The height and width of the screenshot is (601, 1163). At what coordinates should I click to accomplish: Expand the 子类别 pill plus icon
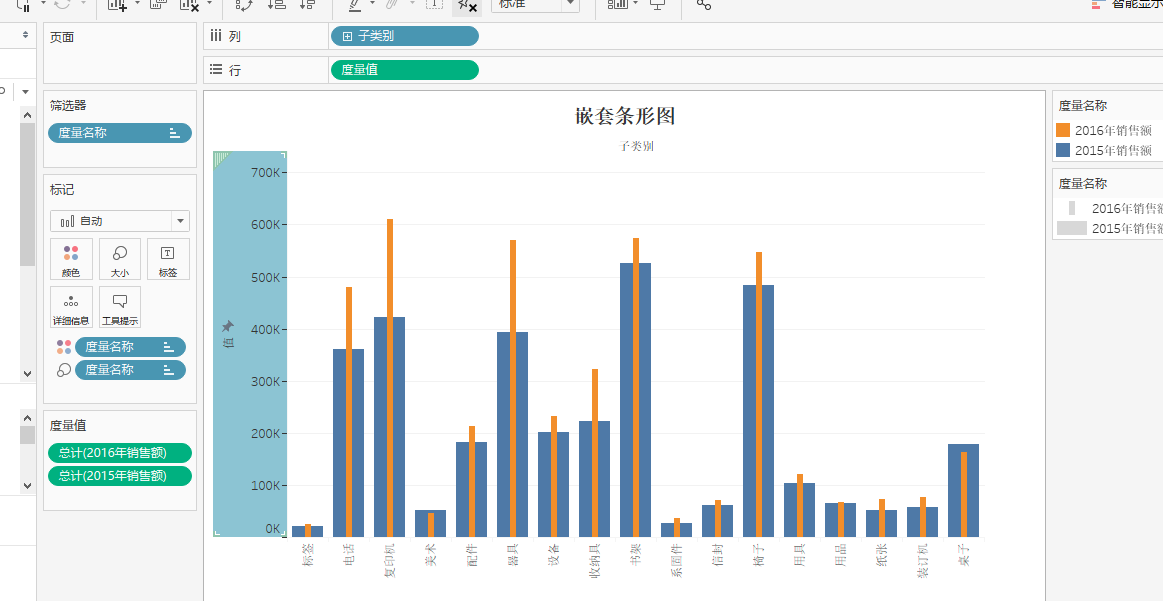click(346, 36)
